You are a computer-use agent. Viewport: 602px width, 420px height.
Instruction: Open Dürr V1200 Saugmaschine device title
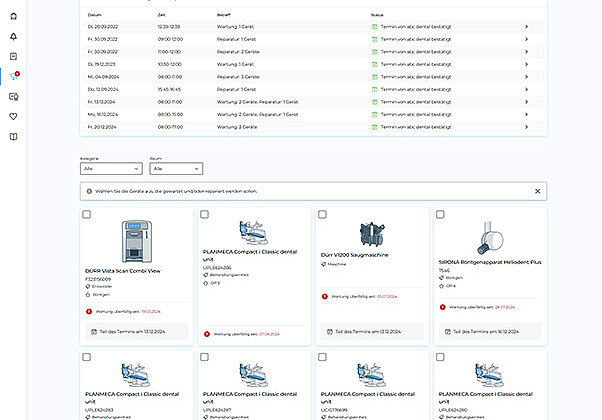(x=354, y=255)
